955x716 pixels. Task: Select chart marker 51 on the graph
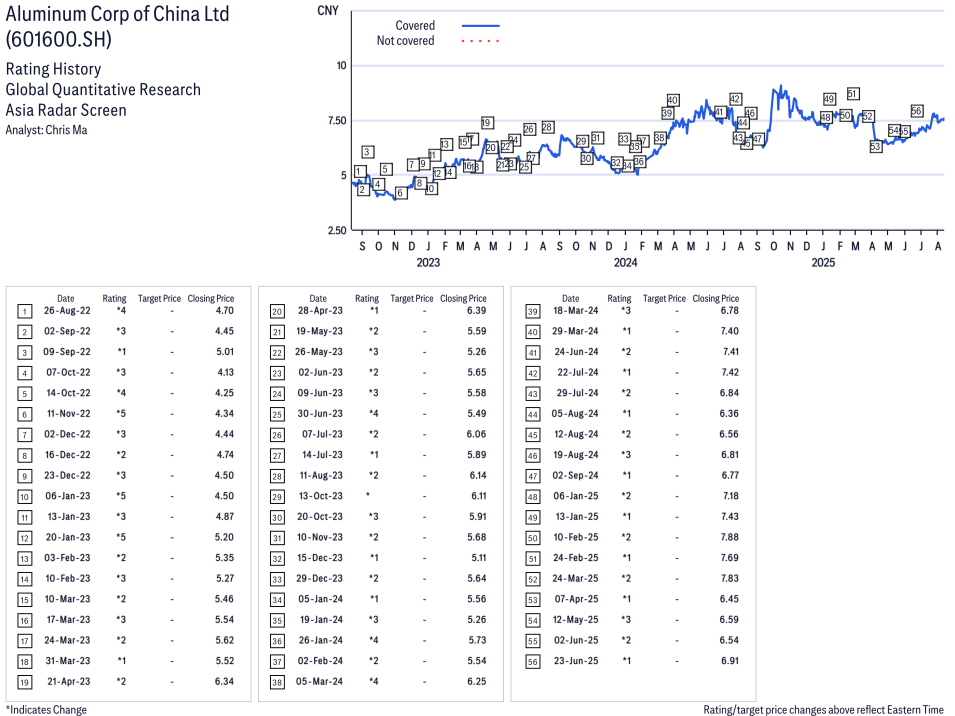point(853,94)
